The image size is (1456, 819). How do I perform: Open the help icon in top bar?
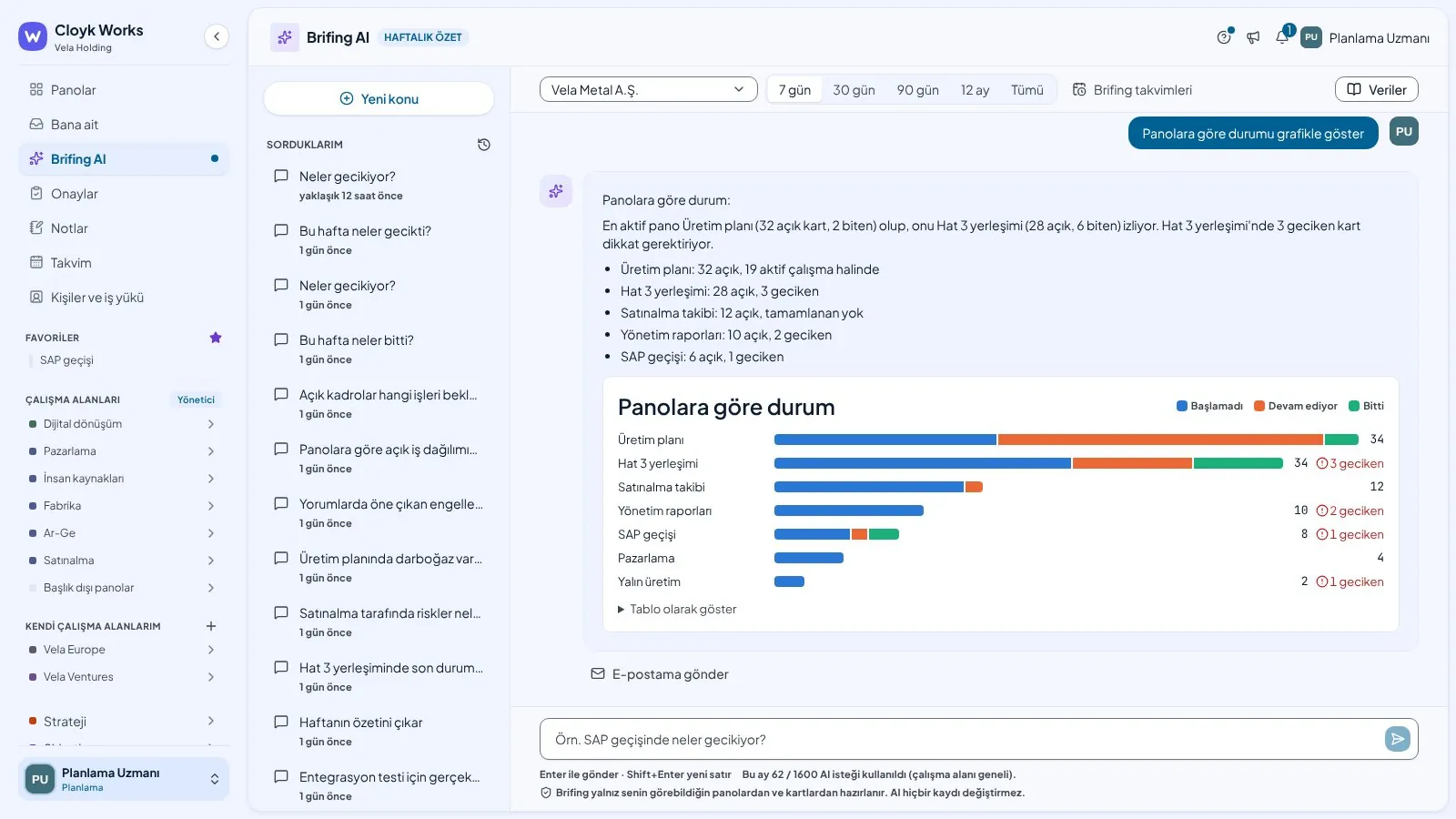pos(1224,37)
